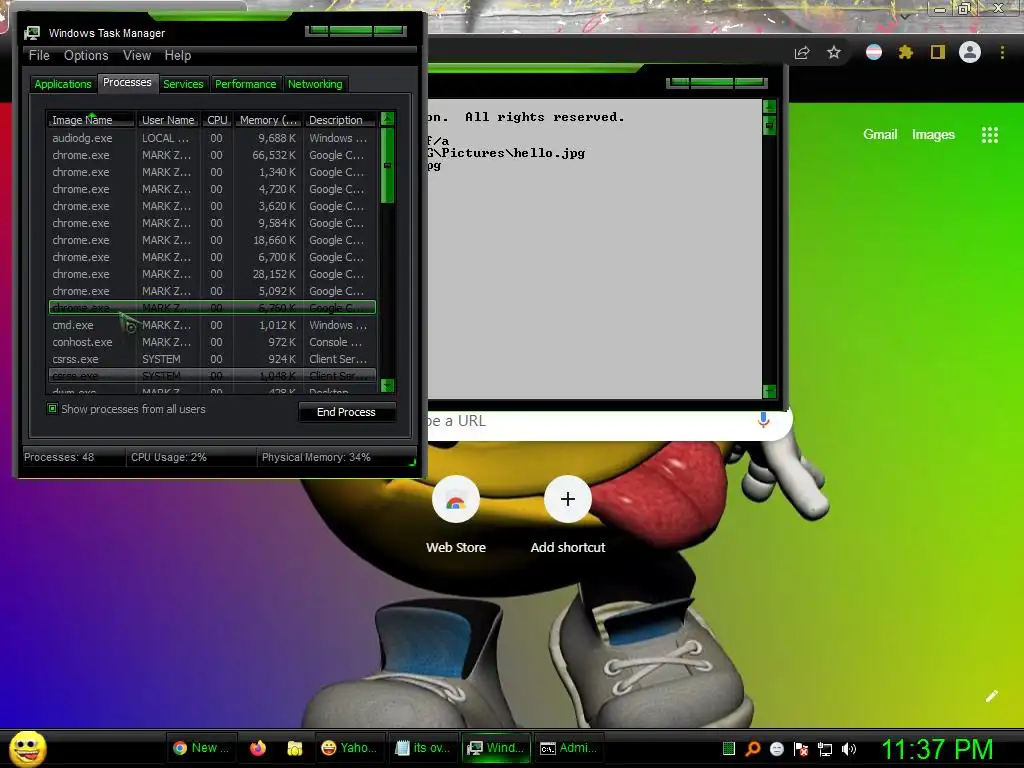Viewport: 1024px width, 768px height.
Task: Launch Firefox from taskbar
Action: (258, 748)
